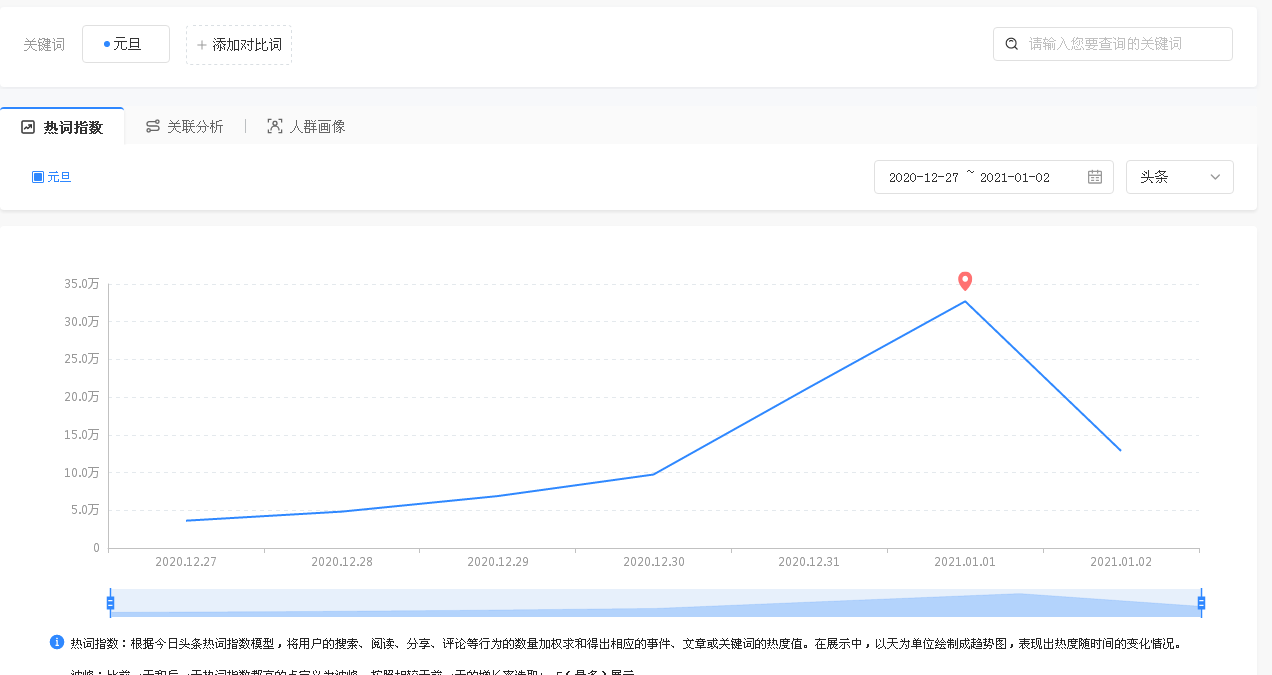Click the 添加对比词 button
This screenshot has width=1272, height=675.
239,45
